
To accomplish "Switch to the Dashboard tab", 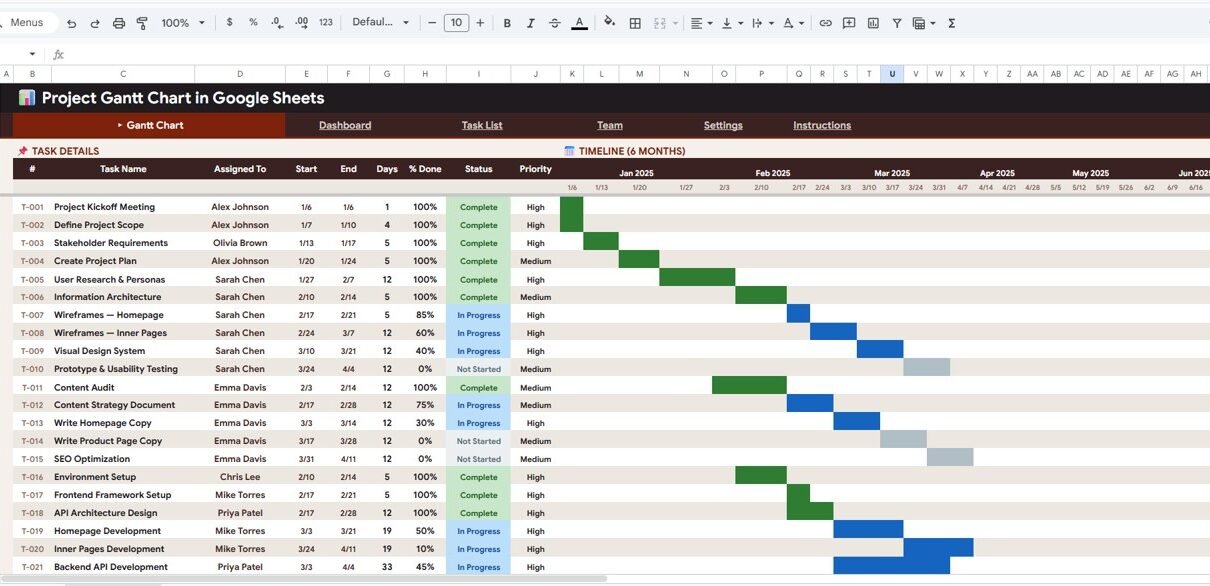I will click(345, 126).
